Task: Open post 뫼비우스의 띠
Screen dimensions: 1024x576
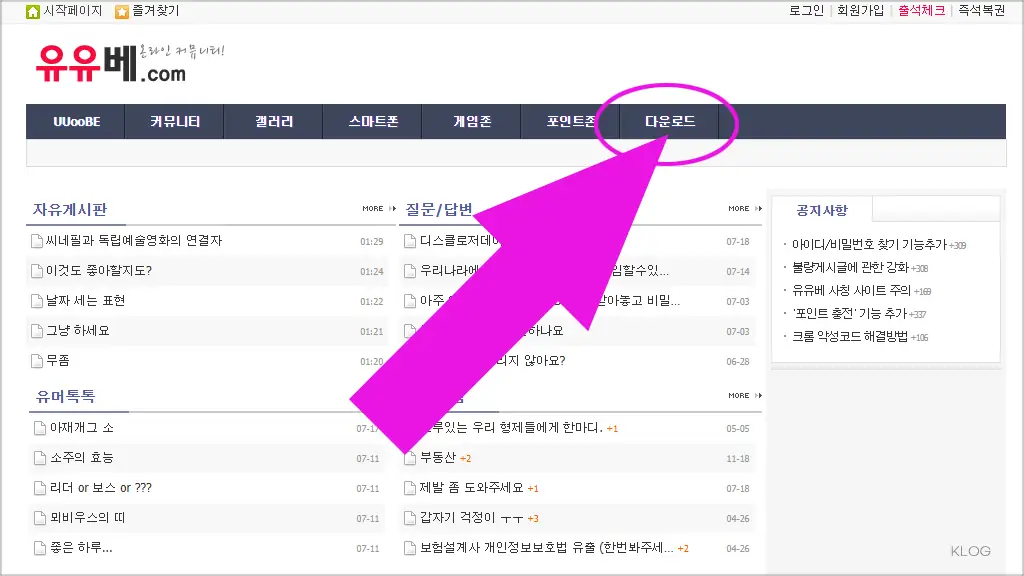Action: coord(88,518)
